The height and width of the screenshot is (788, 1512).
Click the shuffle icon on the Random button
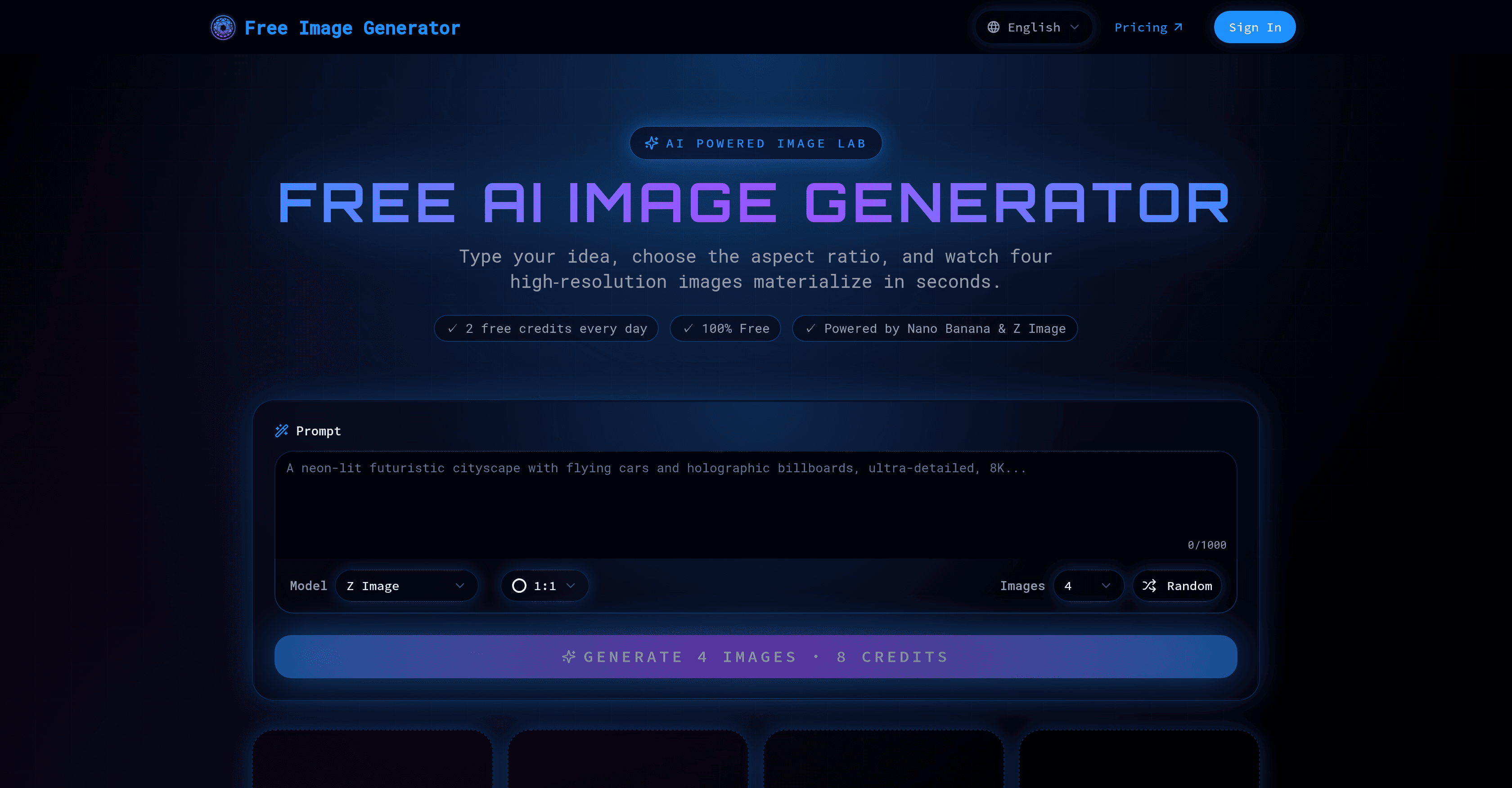click(1150, 585)
